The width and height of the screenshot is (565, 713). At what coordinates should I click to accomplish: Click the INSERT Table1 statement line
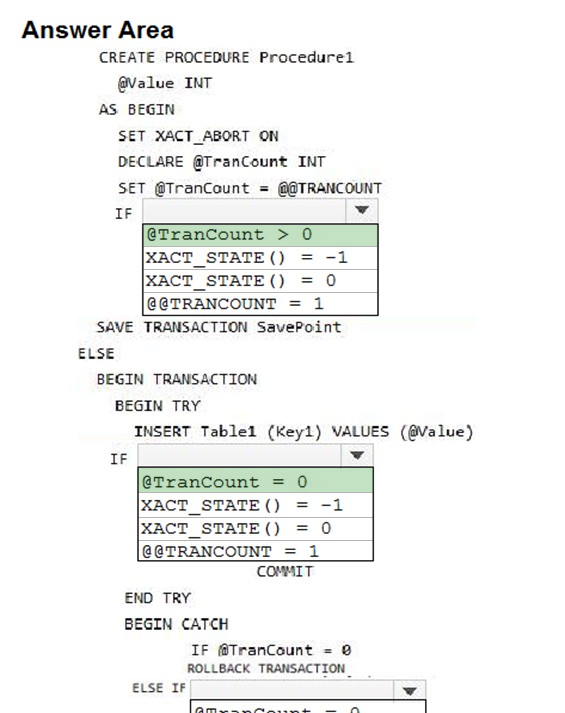(304, 432)
